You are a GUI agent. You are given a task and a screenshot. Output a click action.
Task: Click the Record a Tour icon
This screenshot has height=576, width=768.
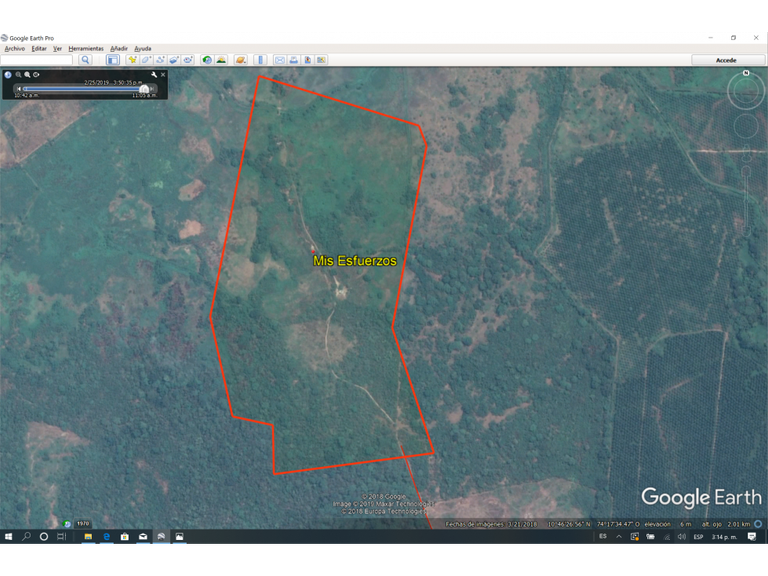(x=188, y=60)
